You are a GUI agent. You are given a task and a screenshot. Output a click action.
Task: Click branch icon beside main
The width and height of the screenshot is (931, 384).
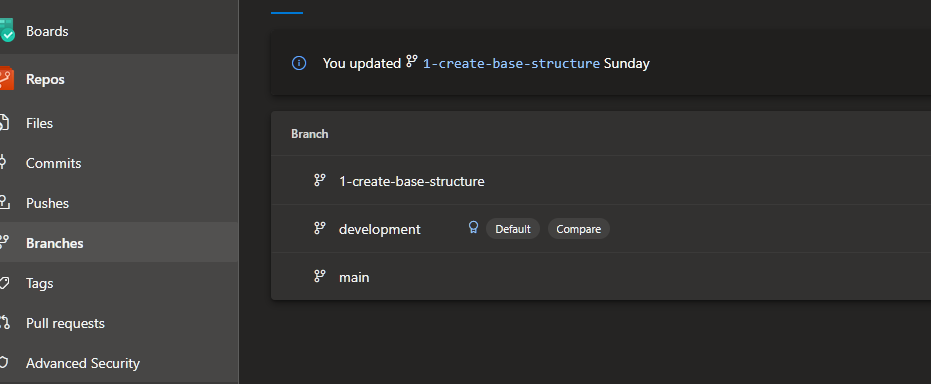pos(319,276)
